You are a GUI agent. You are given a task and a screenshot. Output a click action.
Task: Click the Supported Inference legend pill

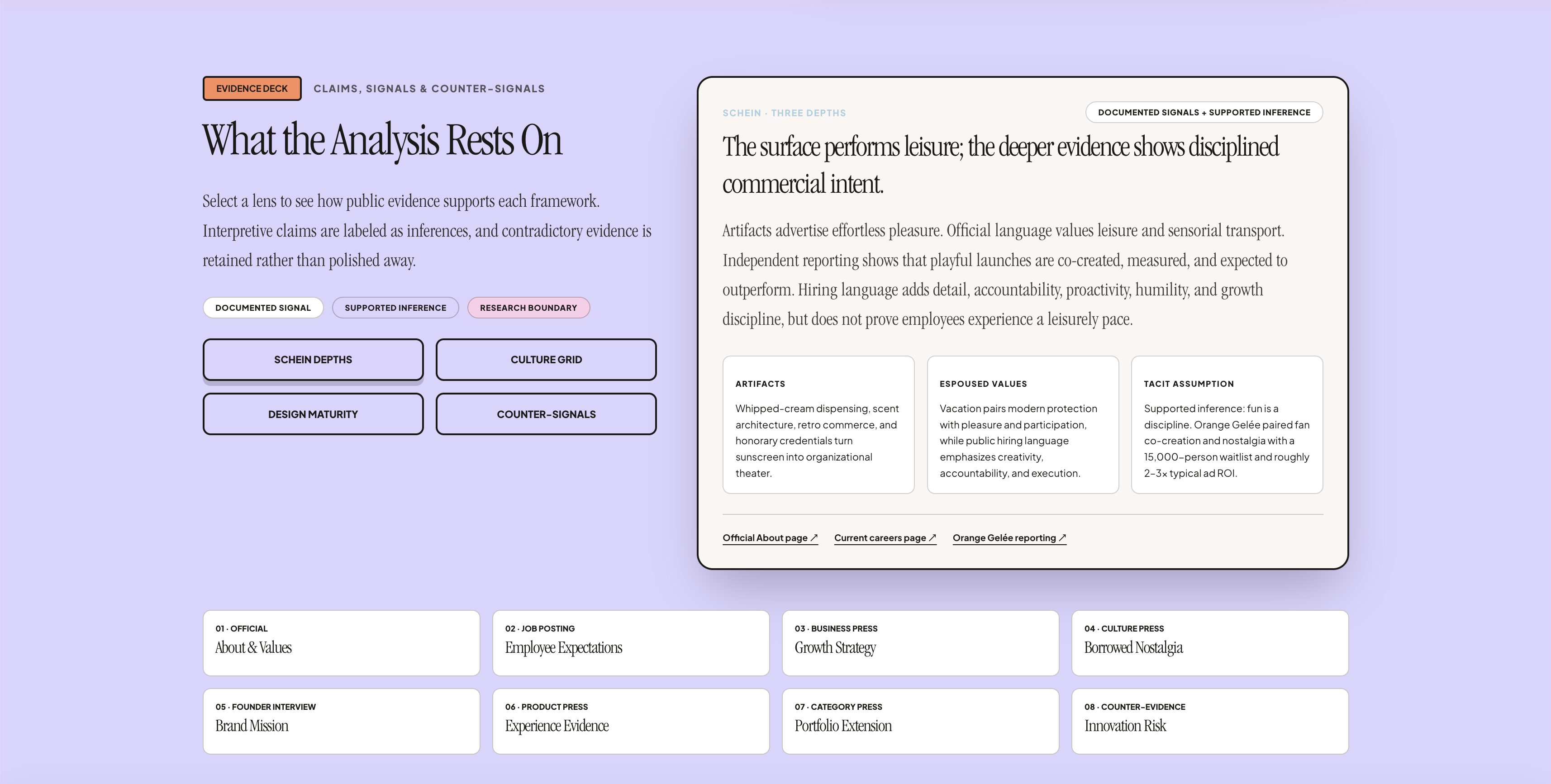coord(395,308)
